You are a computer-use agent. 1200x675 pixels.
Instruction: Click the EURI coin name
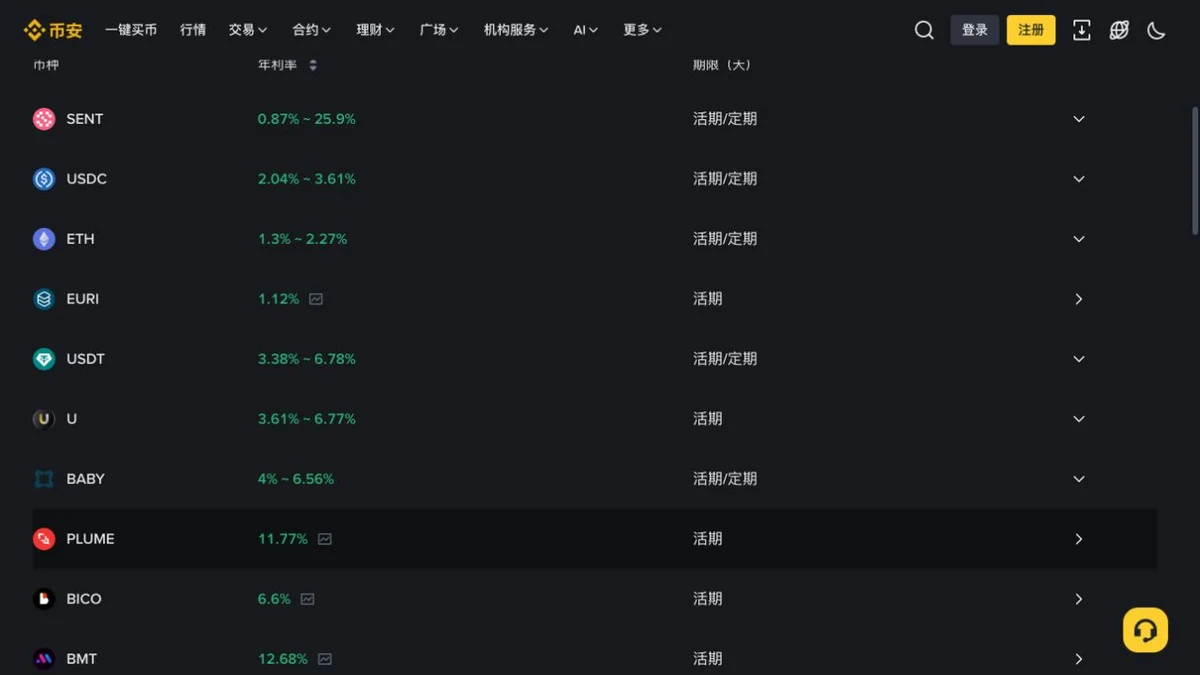pos(83,299)
